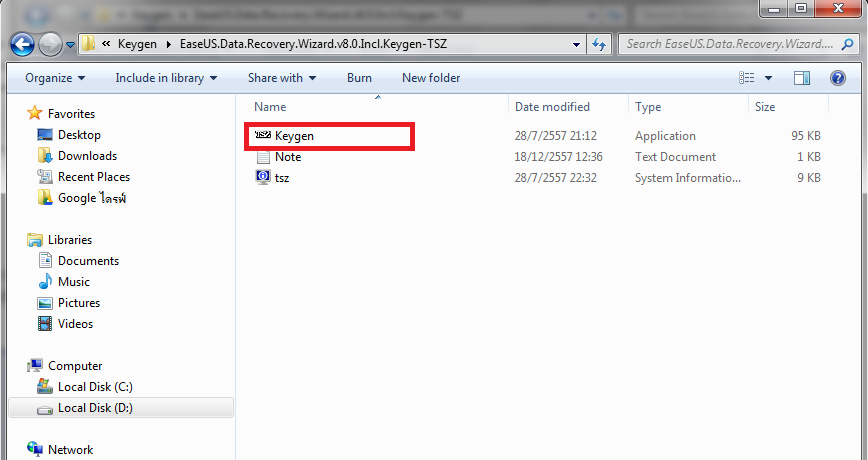
Task: Open the Documents library
Action: click(x=88, y=261)
